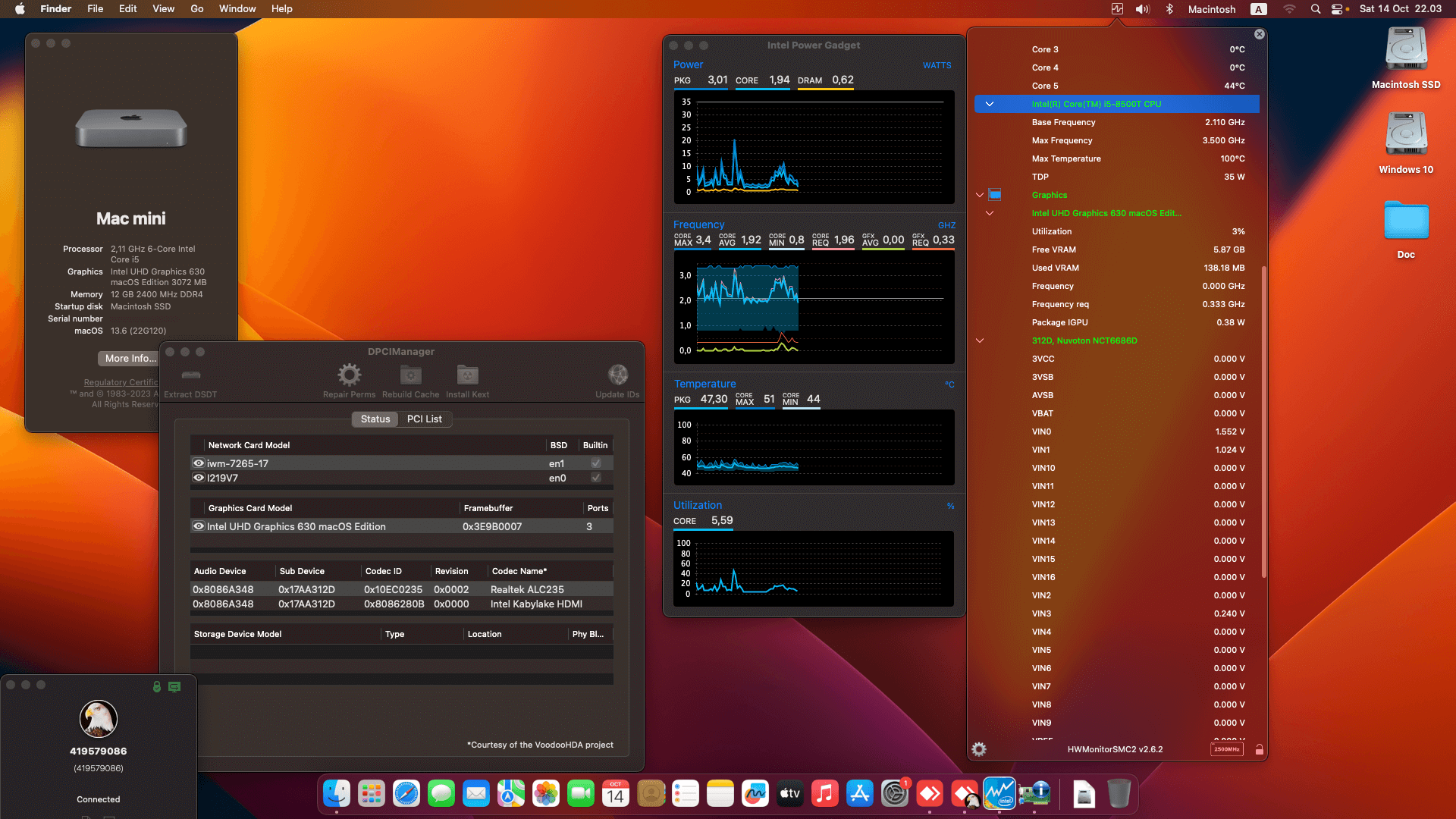Click the Intel Power Gadget menu bar icon
1456x819 pixels.
[x=1116, y=9]
